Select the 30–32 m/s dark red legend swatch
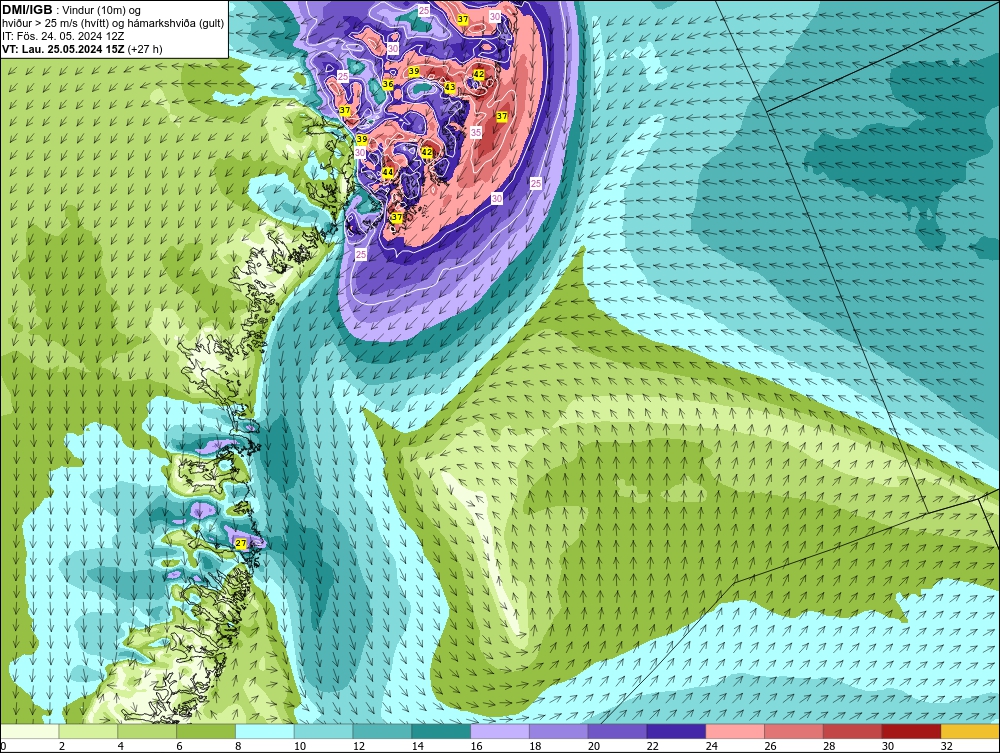 click(911, 731)
